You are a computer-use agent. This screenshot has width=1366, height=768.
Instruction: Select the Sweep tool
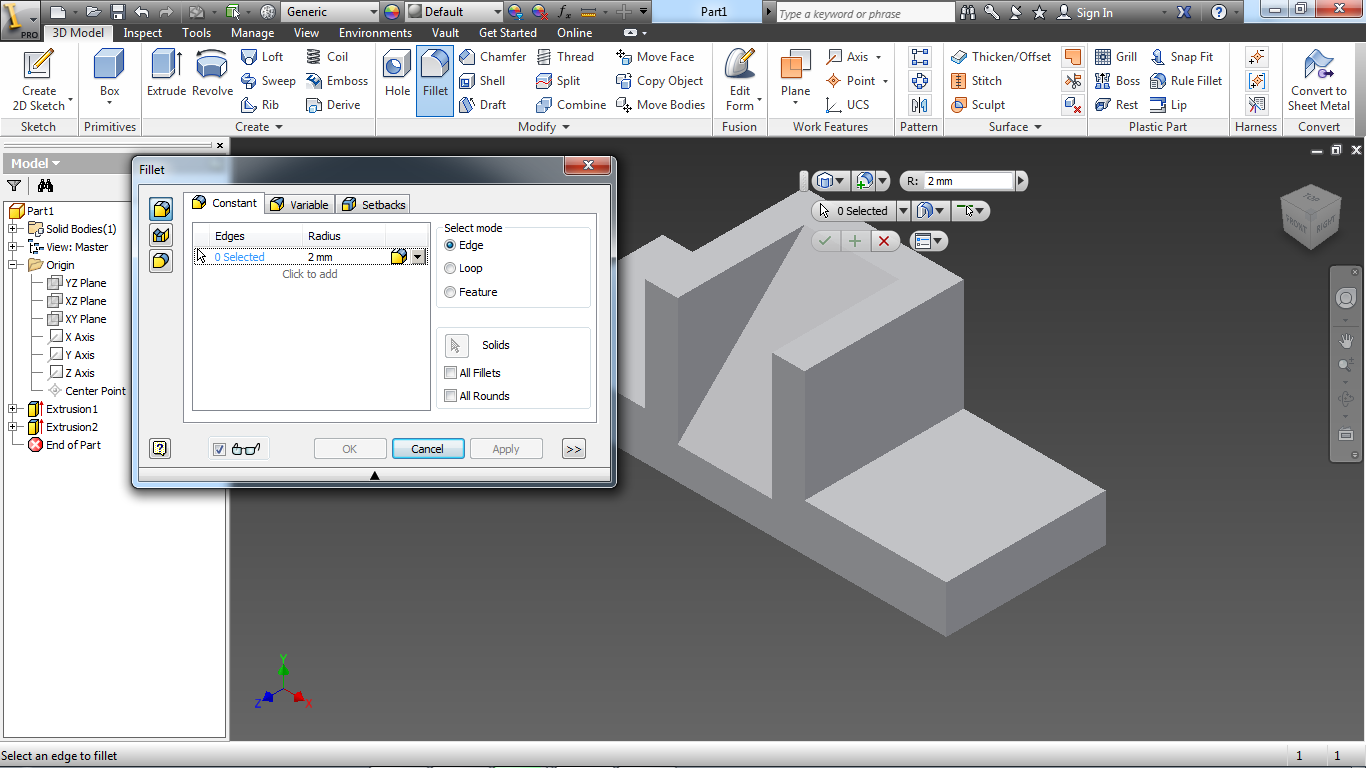[x=268, y=81]
